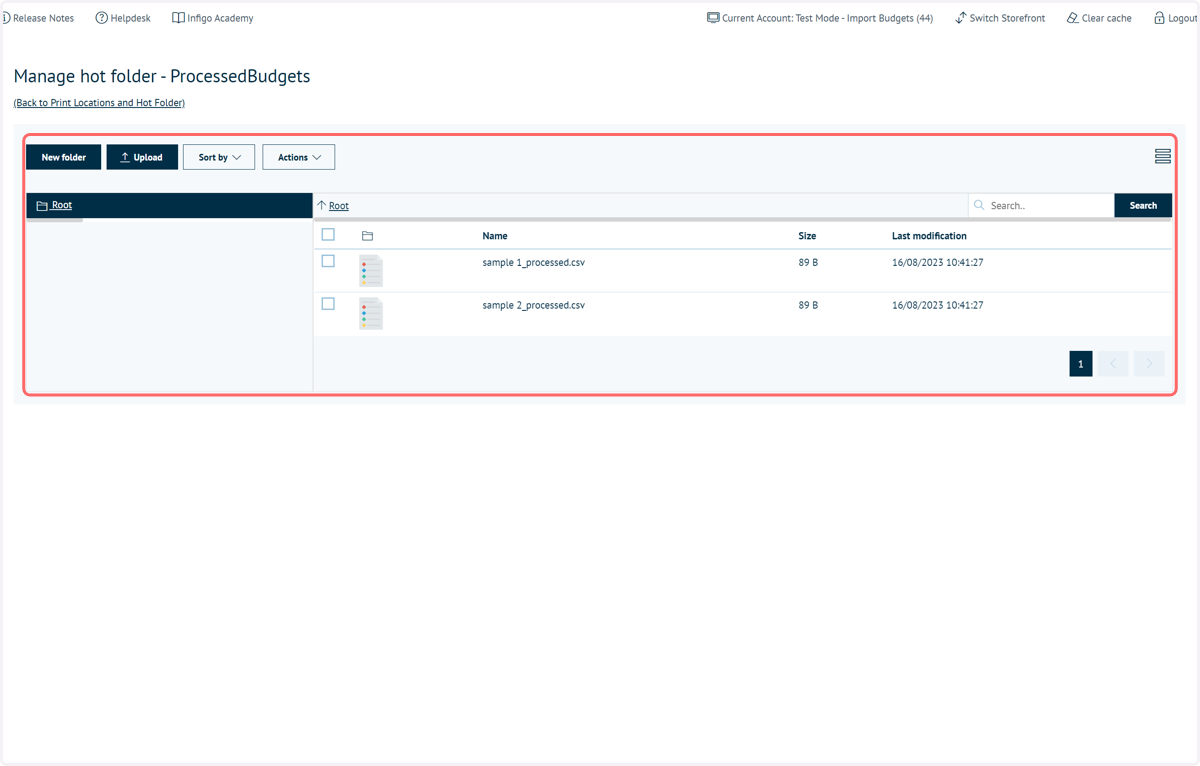The image size is (1200, 766).
Task: Click the sample 1_processed.csv file icon
Action: [371, 270]
